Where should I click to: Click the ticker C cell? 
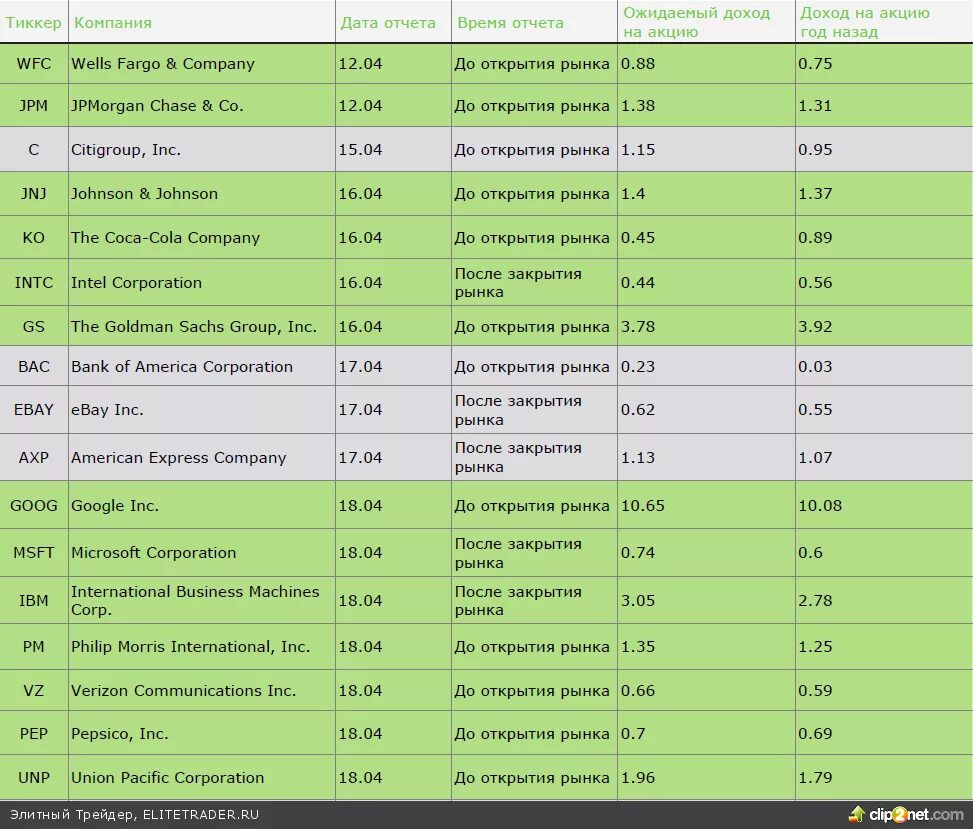[34, 150]
